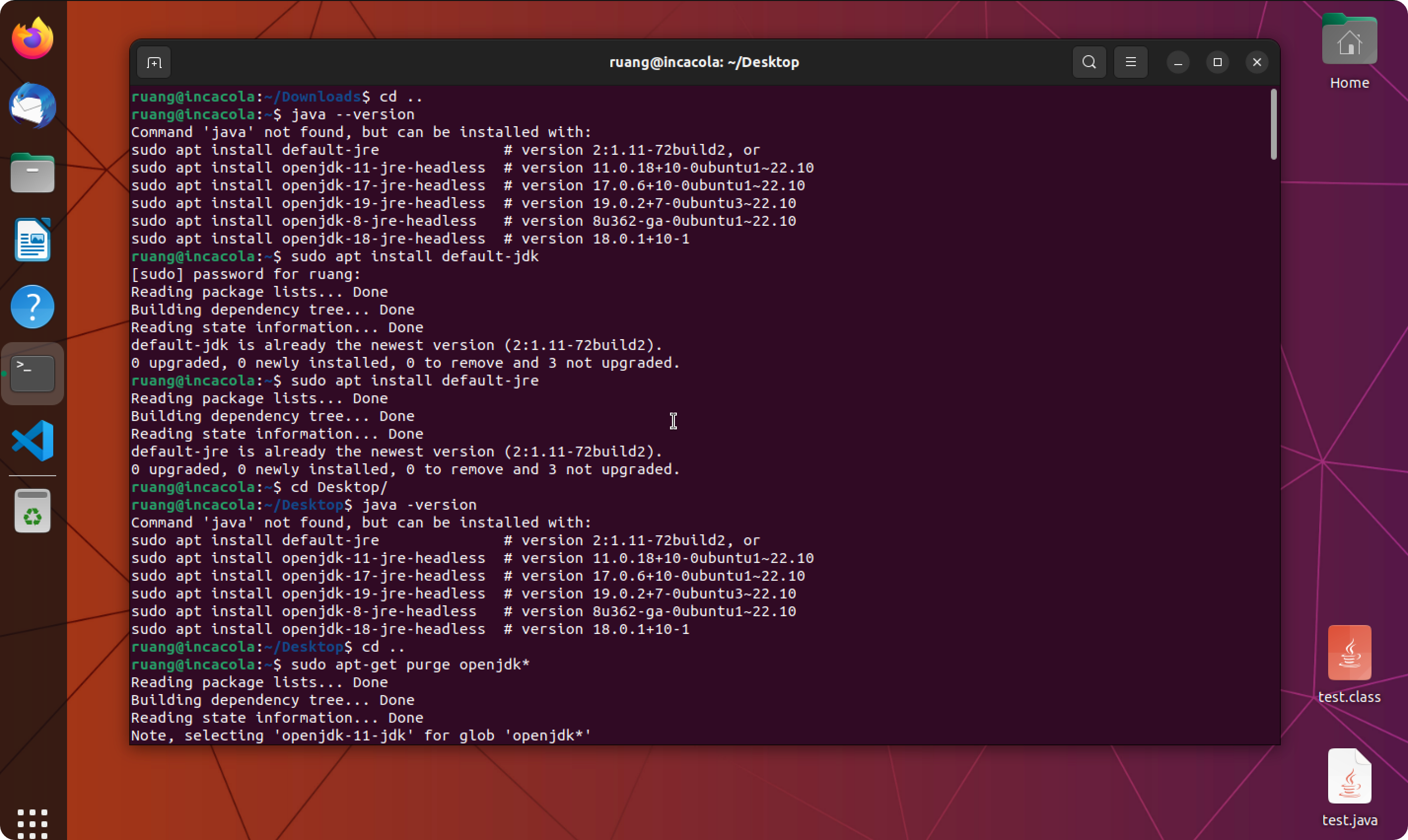Open the Home folder on the desktop
1408x840 pixels.
point(1349,51)
